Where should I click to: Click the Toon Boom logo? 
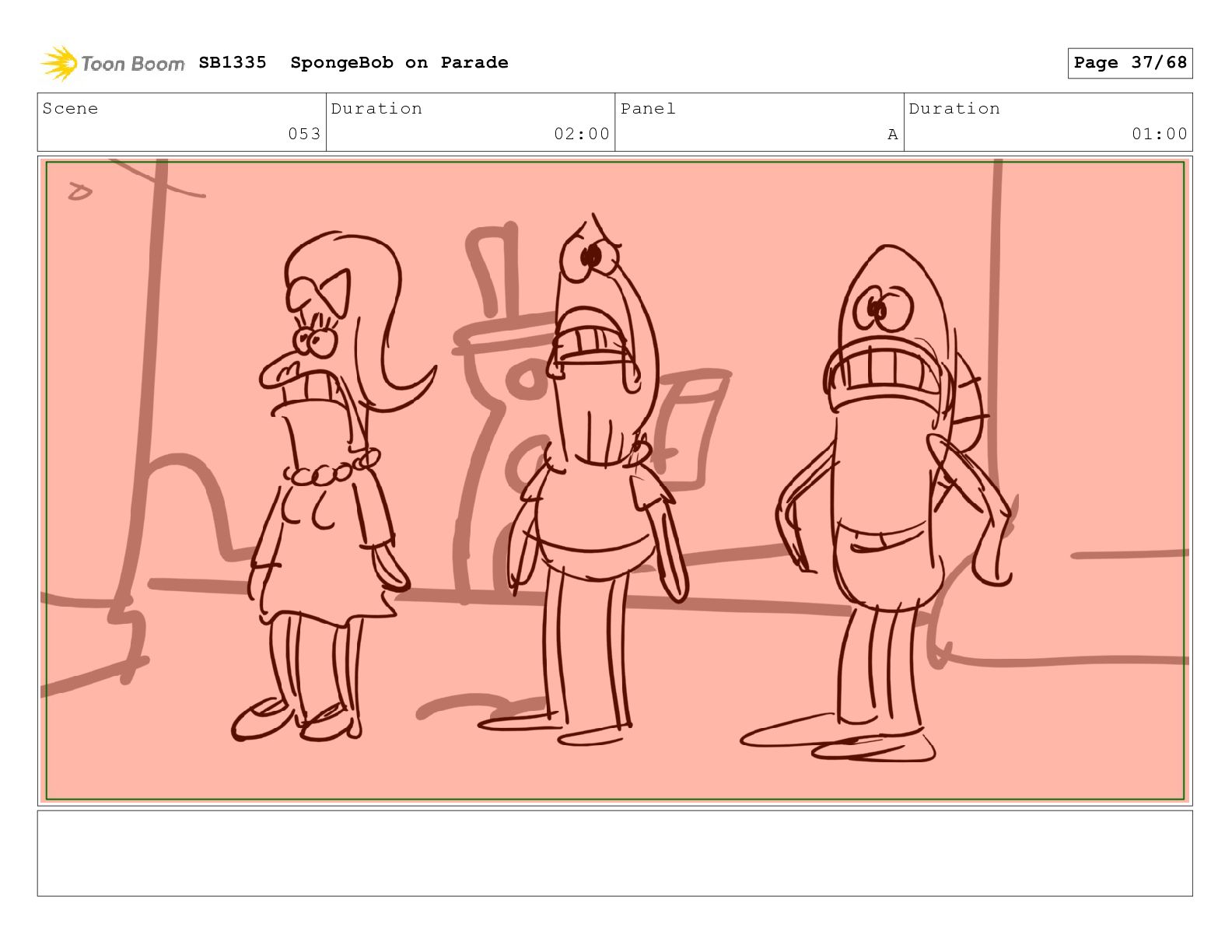[113, 63]
